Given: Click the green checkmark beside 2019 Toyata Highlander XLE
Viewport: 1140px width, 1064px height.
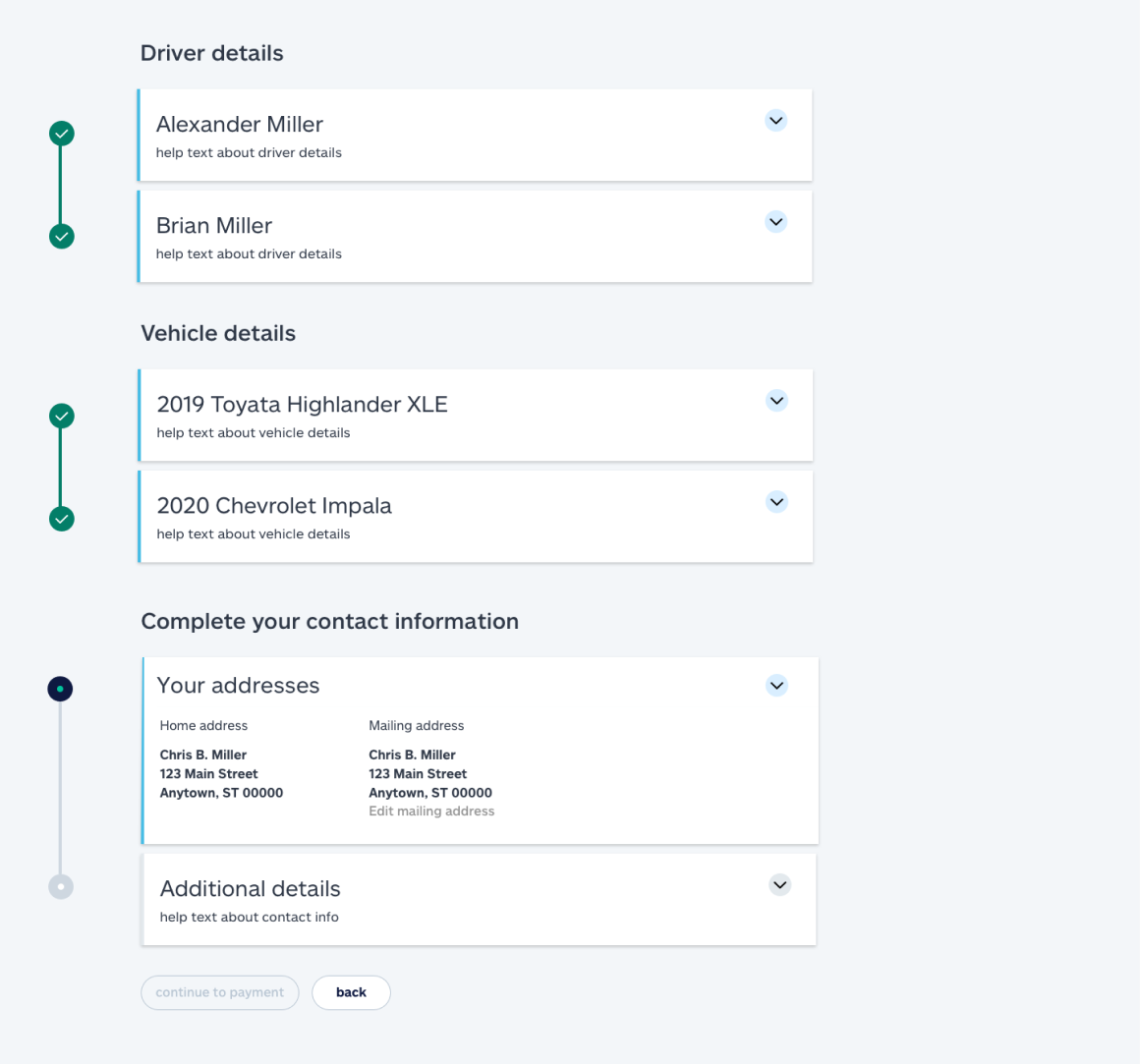Looking at the screenshot, I should [62, 416].
